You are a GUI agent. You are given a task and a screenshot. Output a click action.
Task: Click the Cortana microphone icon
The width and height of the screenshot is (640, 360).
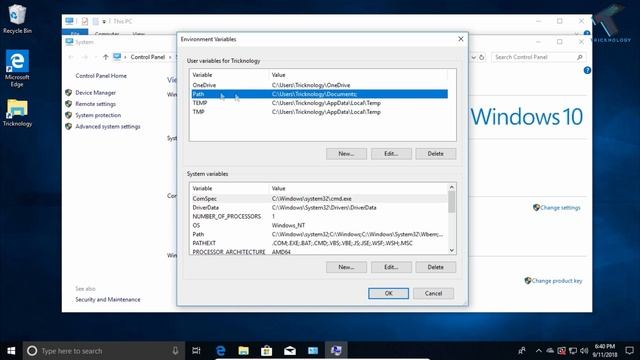point(175,351)
